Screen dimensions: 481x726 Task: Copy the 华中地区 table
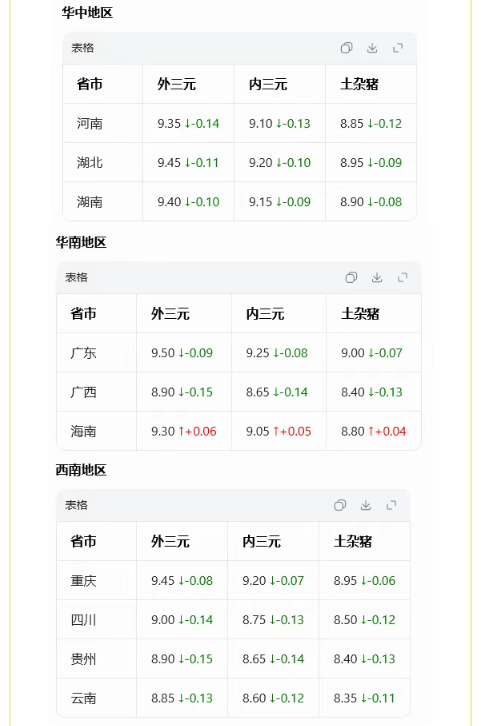click(346, 48)
